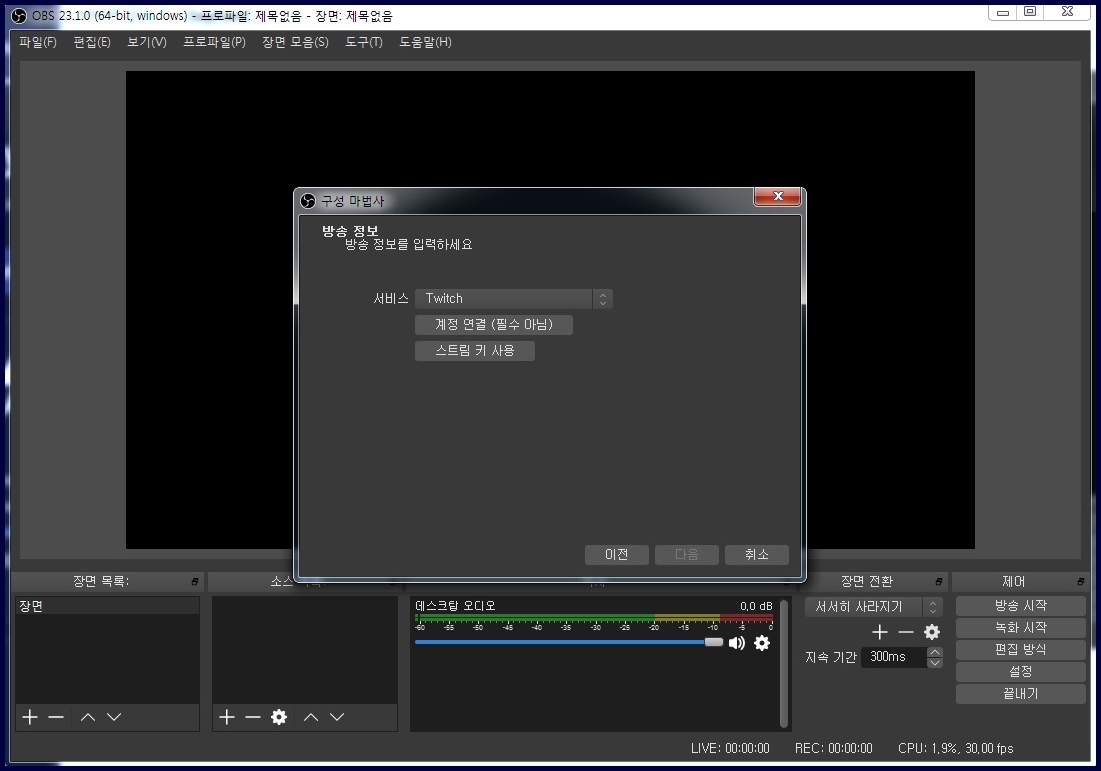This screenshot has width=1101, height=771.
Task: Minimize the OBS main window
Action: pyautogui.click(x=1003, y=11)
